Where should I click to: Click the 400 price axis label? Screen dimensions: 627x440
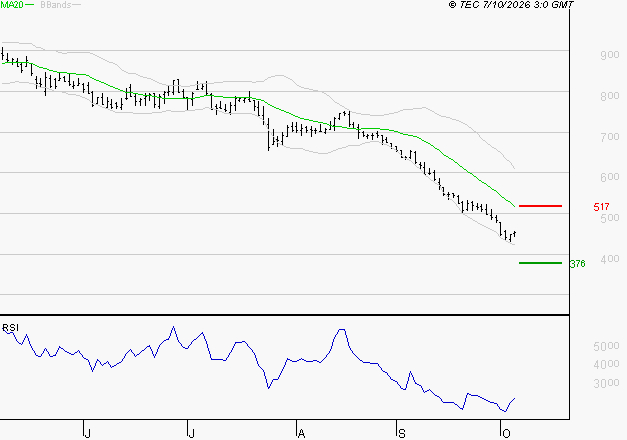[x=610, y=259]
